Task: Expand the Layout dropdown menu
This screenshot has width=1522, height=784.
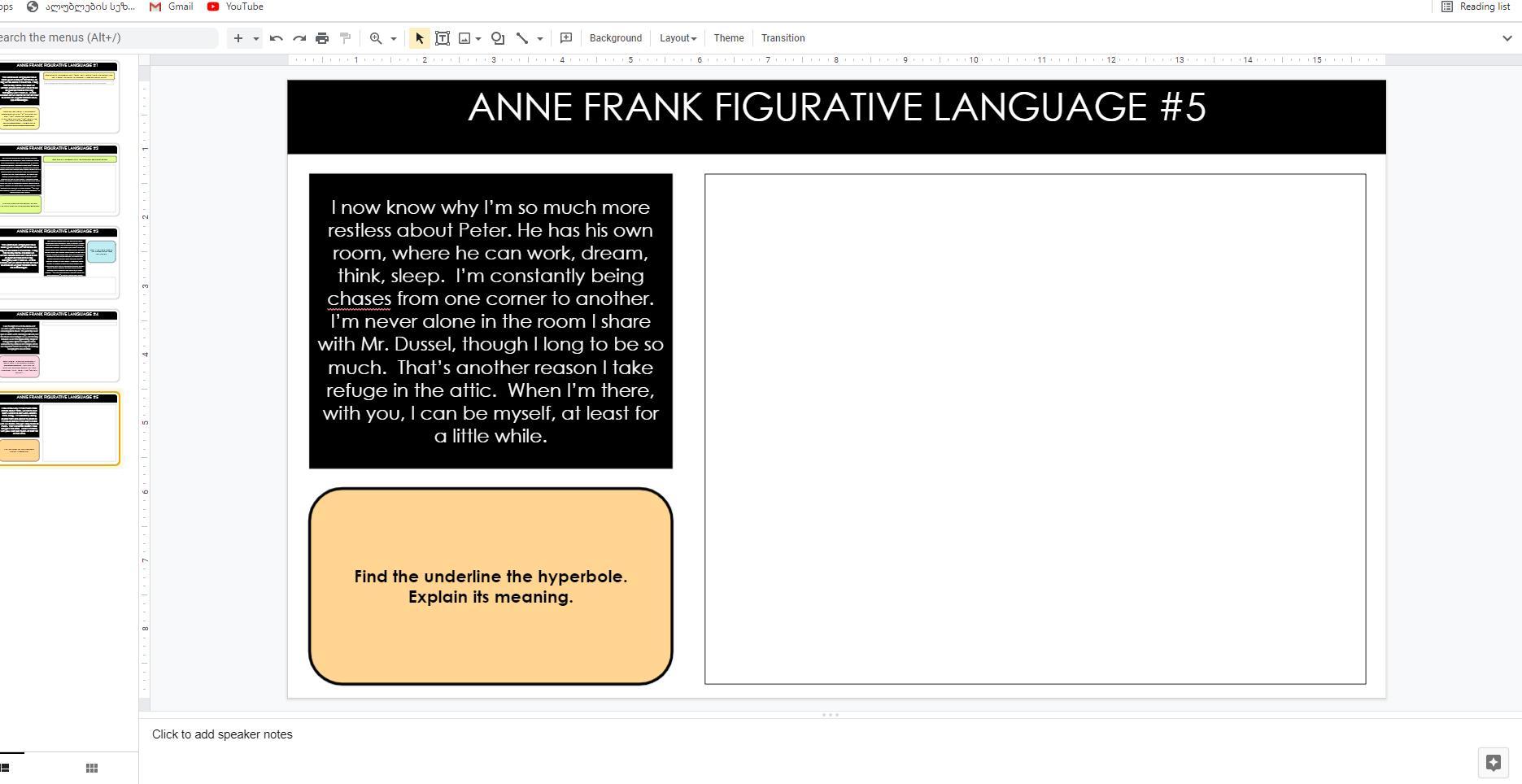Action: tap(678, 38)
